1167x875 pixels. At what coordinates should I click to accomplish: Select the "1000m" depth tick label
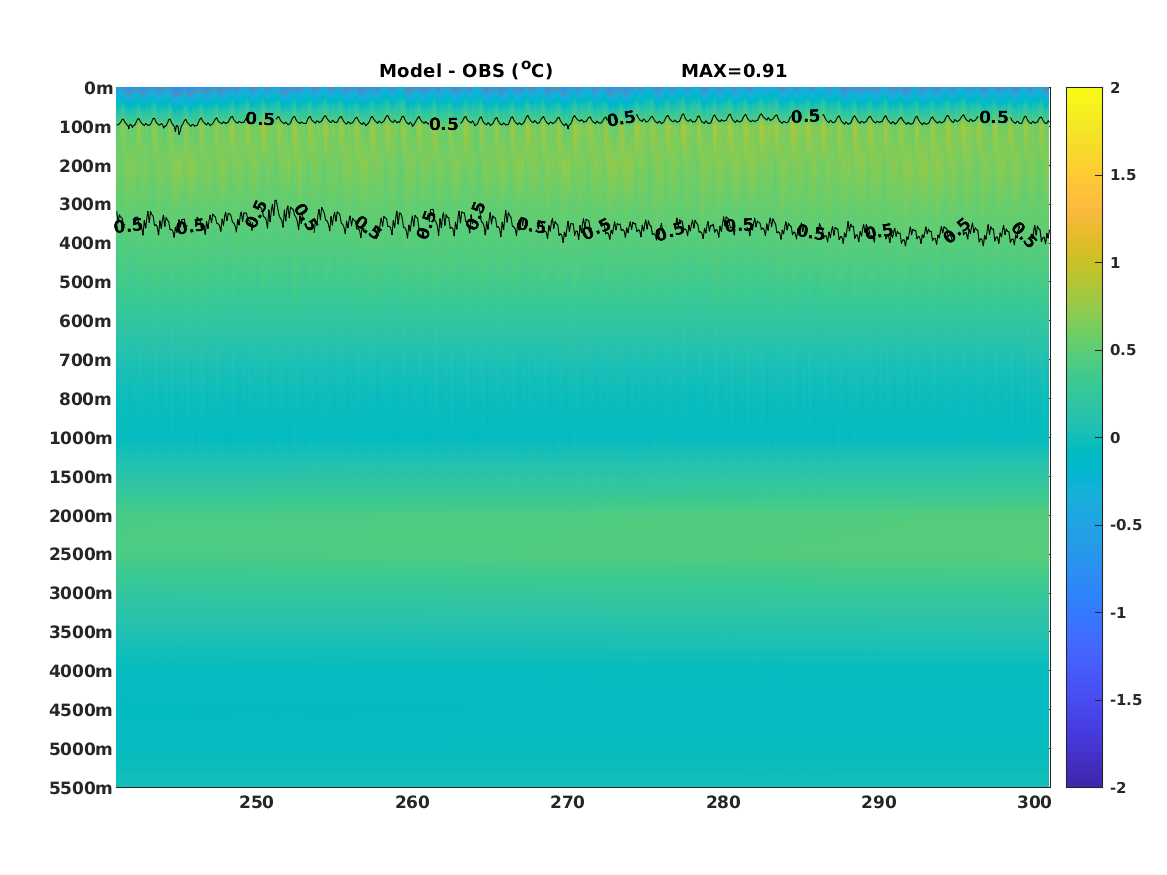pyautogui.click(x=80, y=438)
